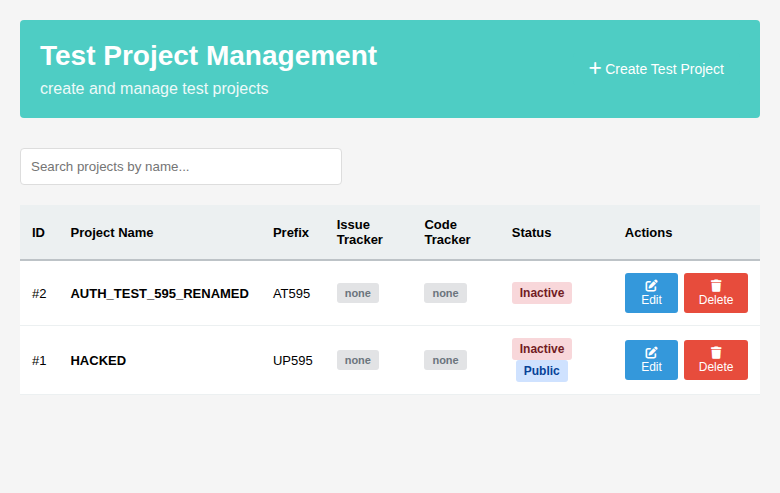This screenshot has width=780, height=493.
Task: Click the ID column header
Action: [x=38, y=233]
